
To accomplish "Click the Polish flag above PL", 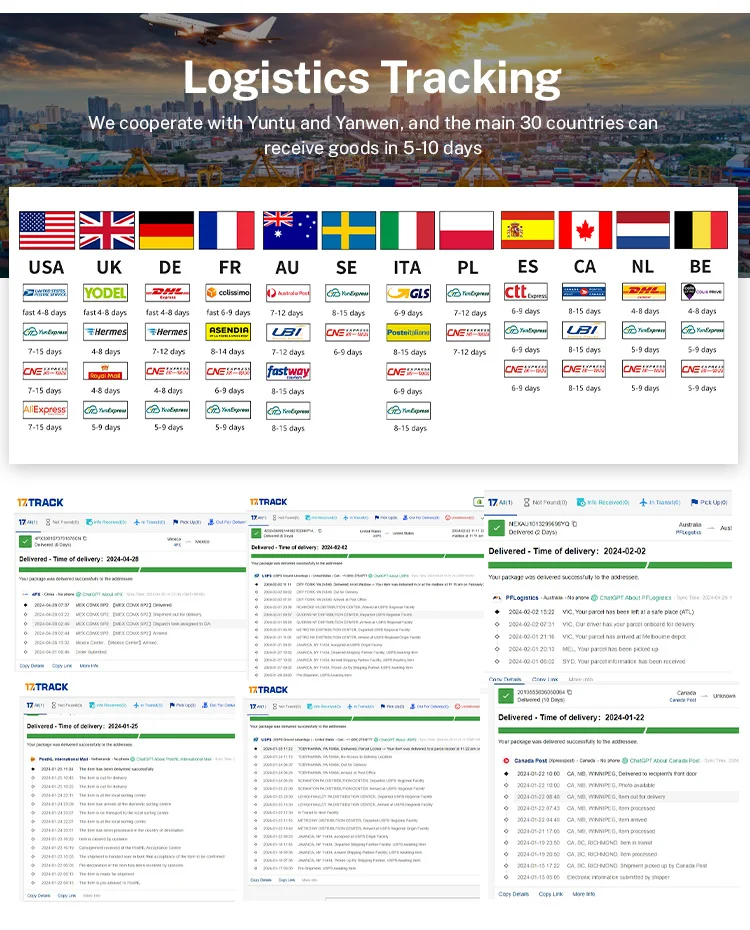I will [x=466, y=230].
